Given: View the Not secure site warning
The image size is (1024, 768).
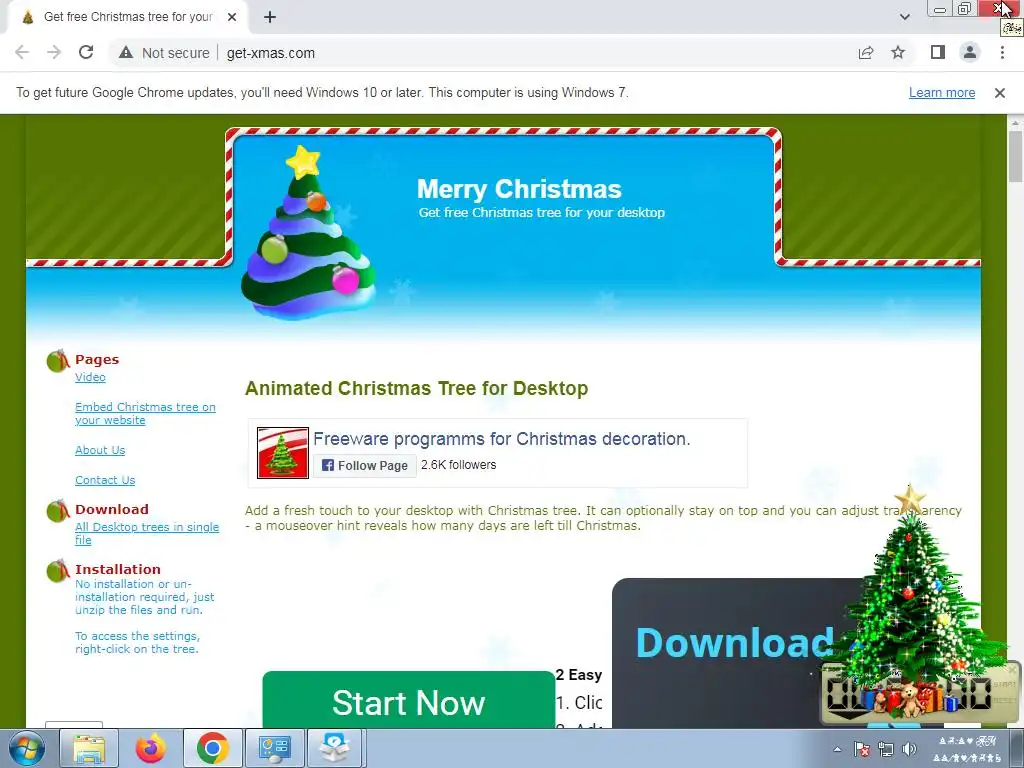Looking at the screenshot, I should coord(164,53).
